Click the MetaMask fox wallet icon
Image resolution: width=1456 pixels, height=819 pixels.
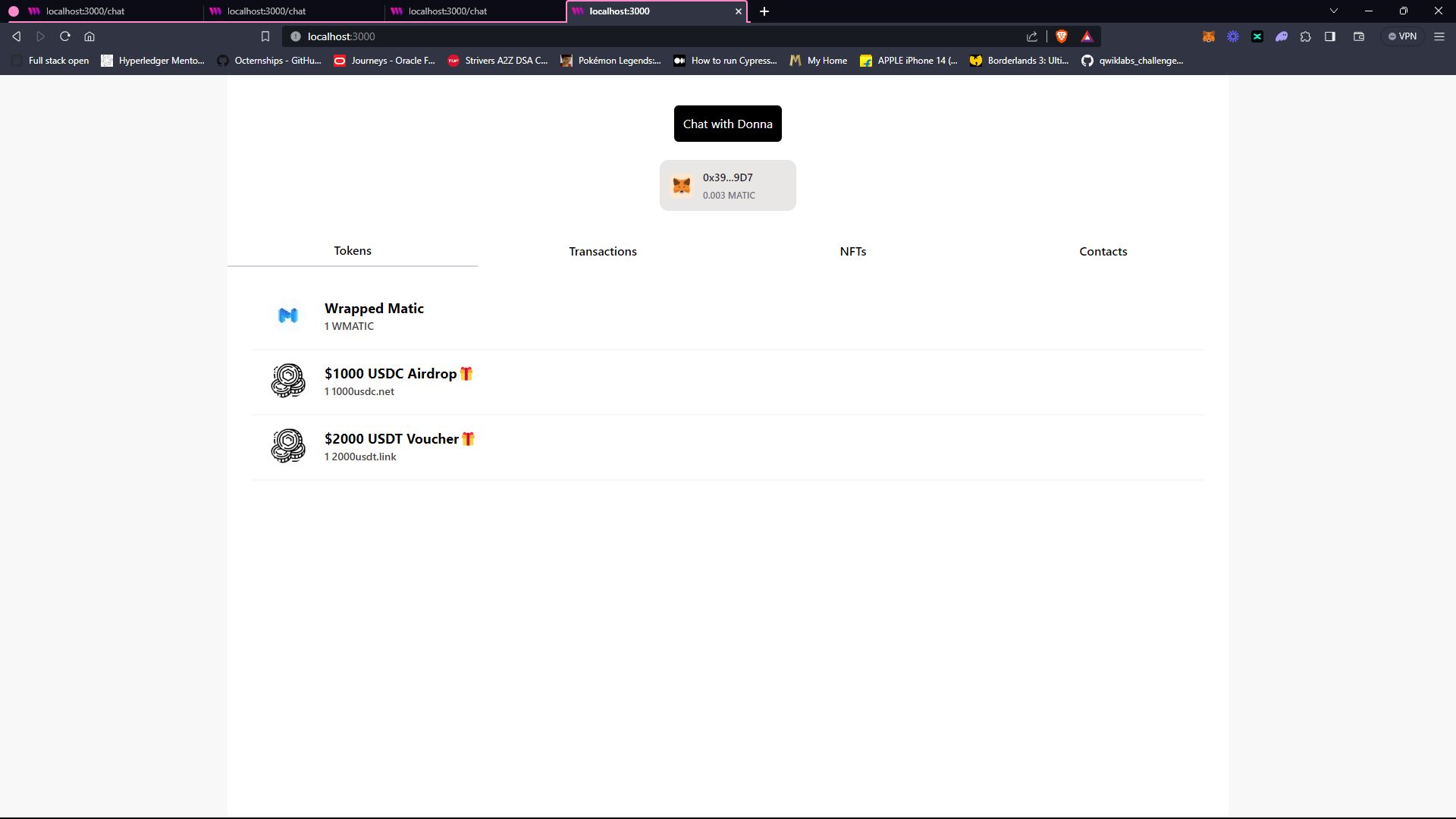pos(682,185)
